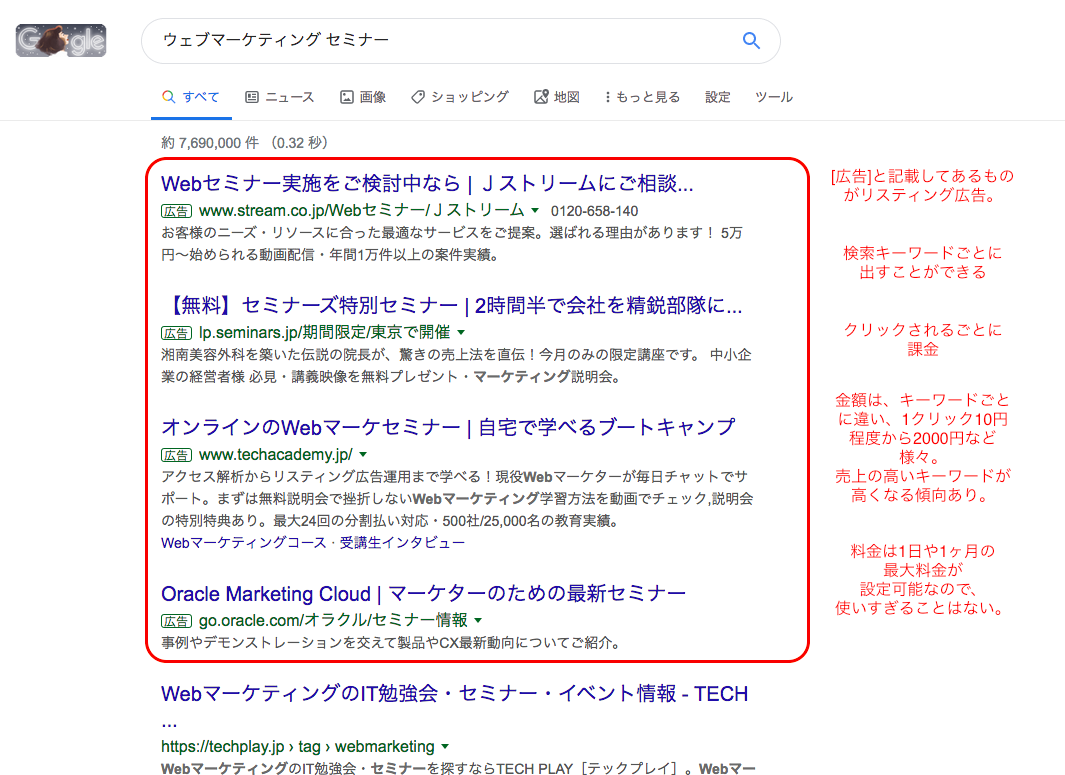
Task: Click the three-dot icon beside もっと見る
Action: click(x=607, y=97)
